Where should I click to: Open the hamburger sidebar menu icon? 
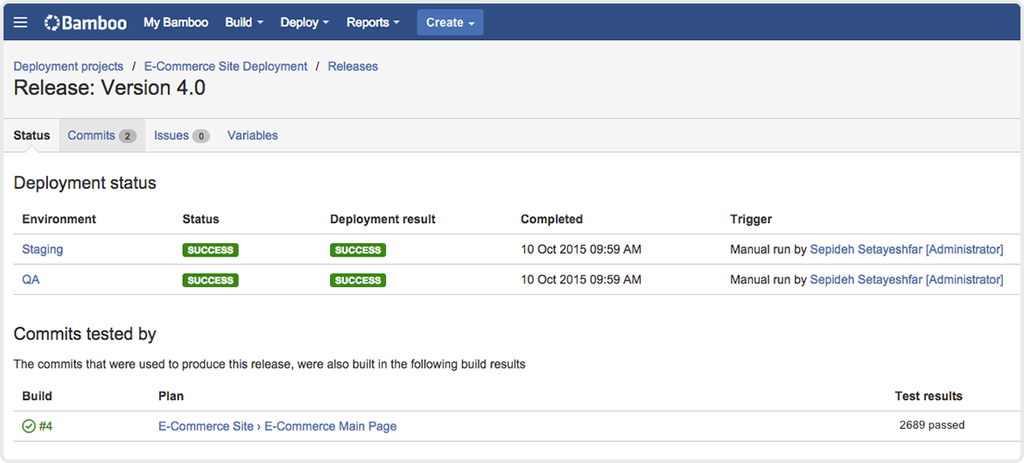pyautogui.click(x=20, y=23)
